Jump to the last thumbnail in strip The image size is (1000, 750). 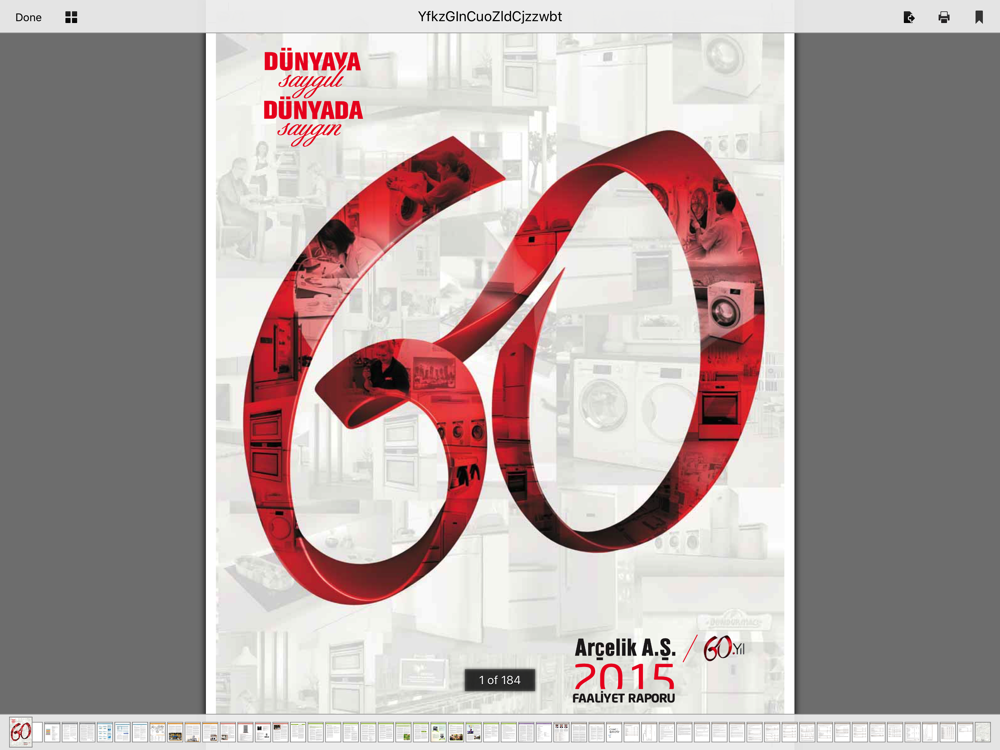[983, 732]
